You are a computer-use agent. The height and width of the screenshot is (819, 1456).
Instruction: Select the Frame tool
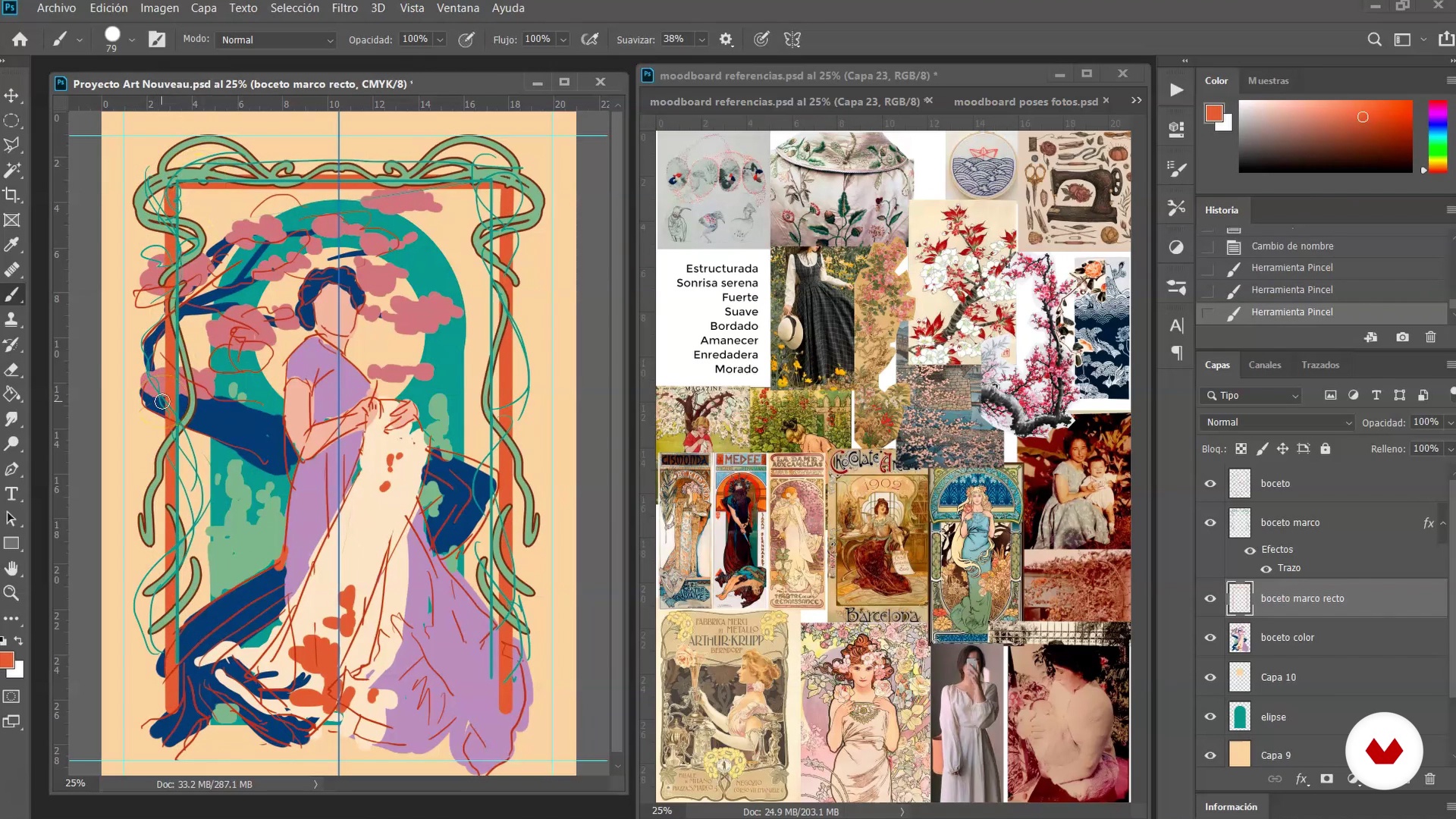pyautogui.click(x=12, y=220)
